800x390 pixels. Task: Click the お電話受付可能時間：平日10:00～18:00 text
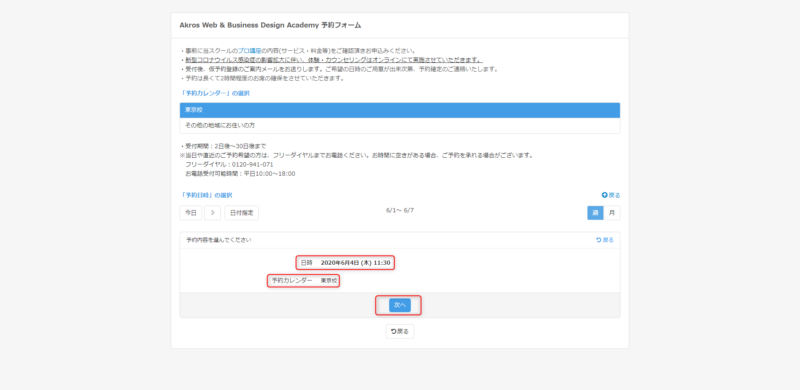point(240,174)
